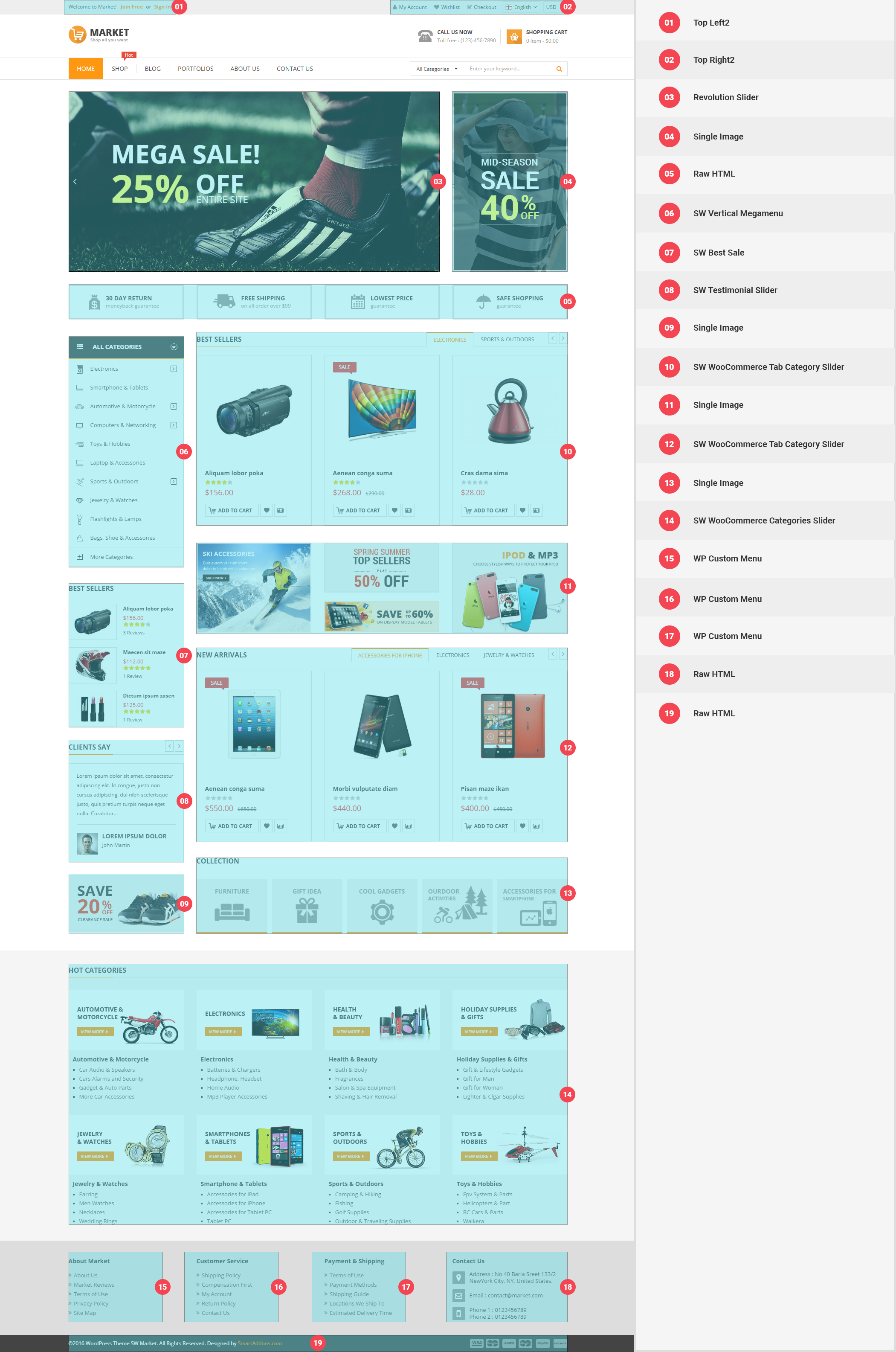Wishlist heart icon for Aenean conga suma $268

tap(394, 511)
